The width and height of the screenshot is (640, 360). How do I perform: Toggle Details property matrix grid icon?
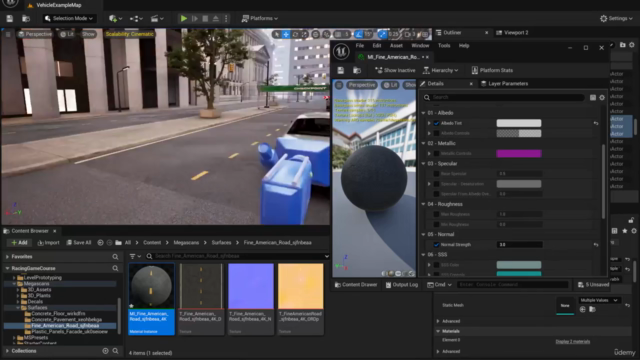pos(593,98)
